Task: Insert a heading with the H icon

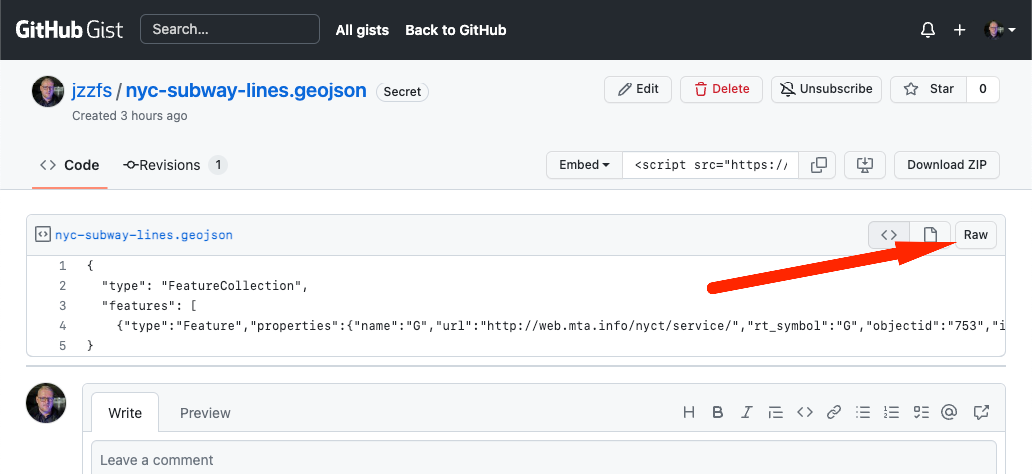Action: click(688, 413)
